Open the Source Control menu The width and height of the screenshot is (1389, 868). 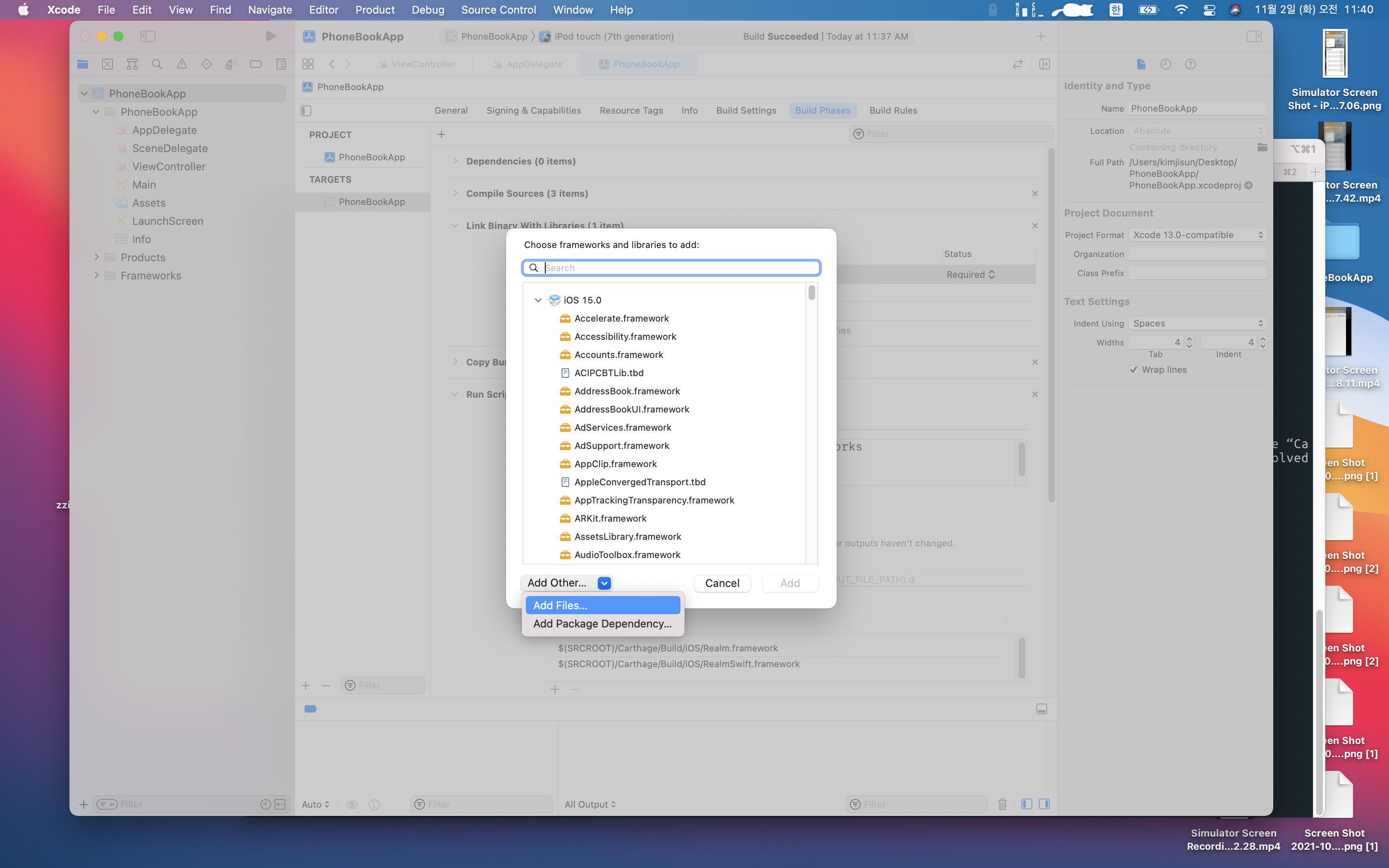pyautogui.click(x=498, y=10)
